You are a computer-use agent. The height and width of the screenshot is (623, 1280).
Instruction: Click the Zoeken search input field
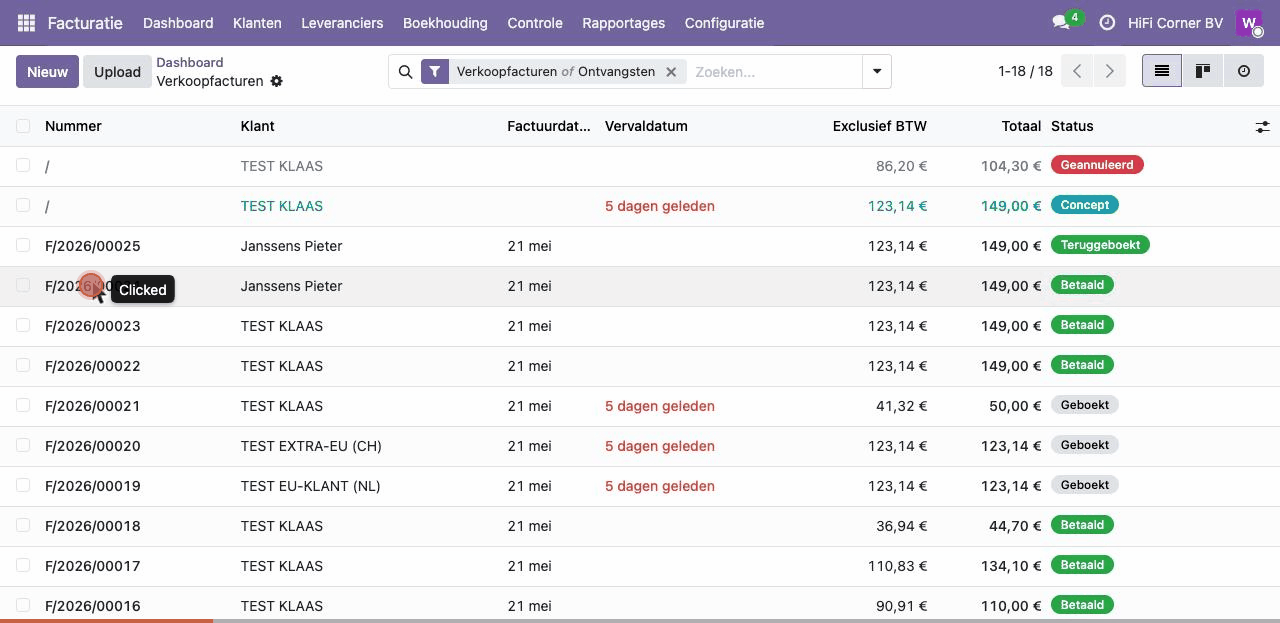tap(774, 72)
